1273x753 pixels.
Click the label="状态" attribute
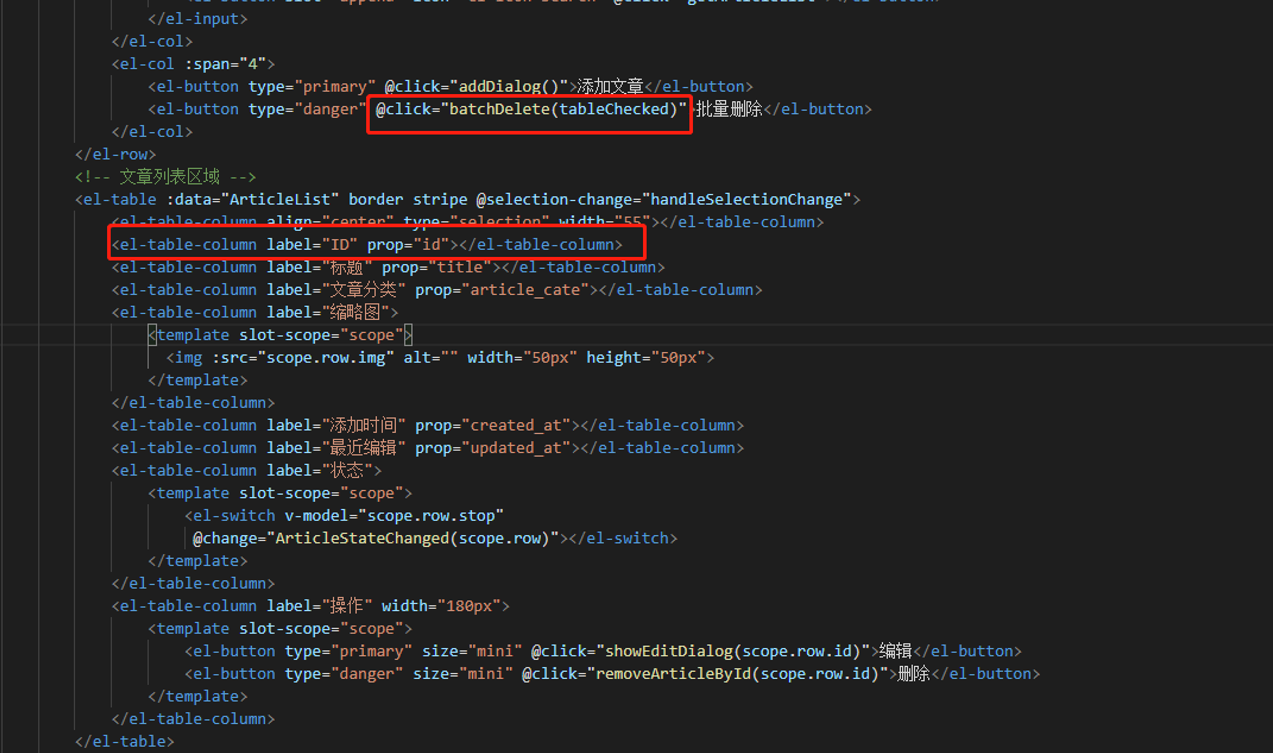[x=319, y=470]
